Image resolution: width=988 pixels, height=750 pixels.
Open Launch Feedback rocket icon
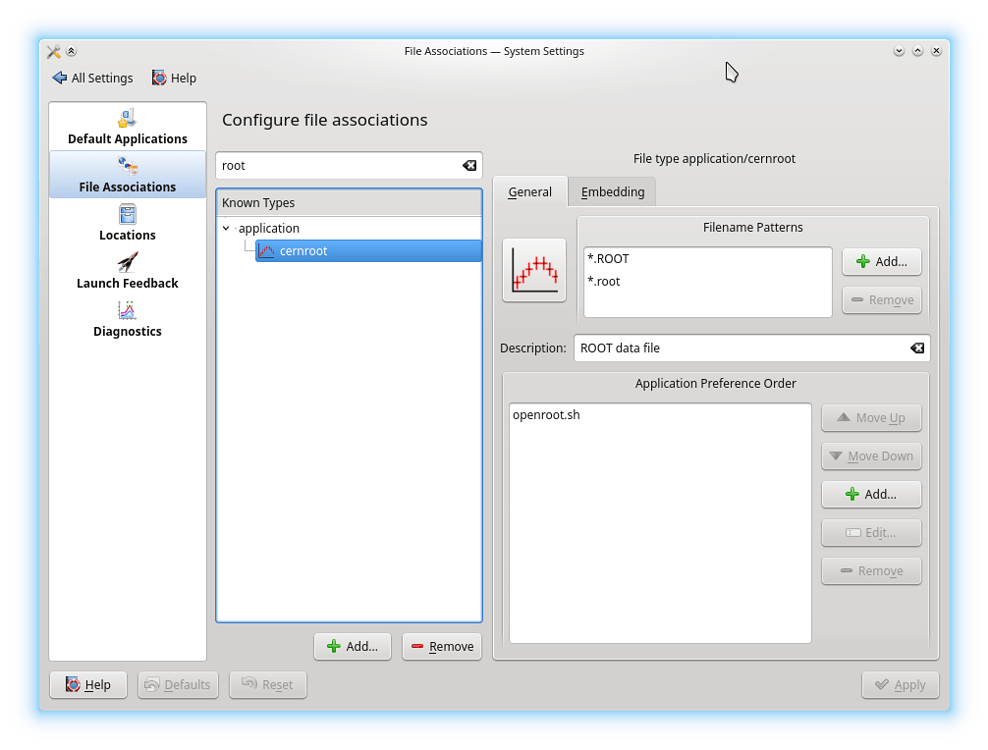pyautogui.click(x=127, y=262)
